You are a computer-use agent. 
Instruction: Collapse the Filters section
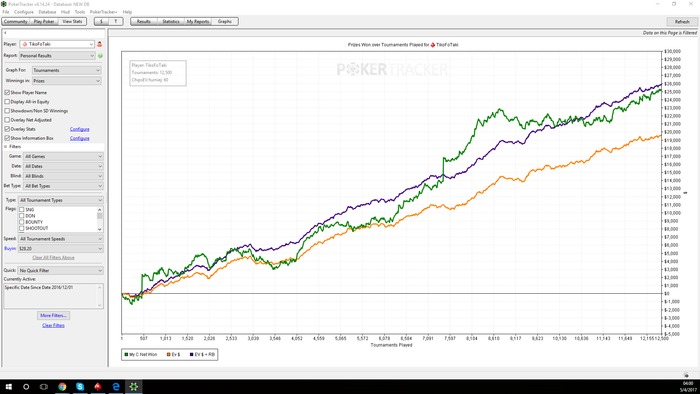click(6, 146)
